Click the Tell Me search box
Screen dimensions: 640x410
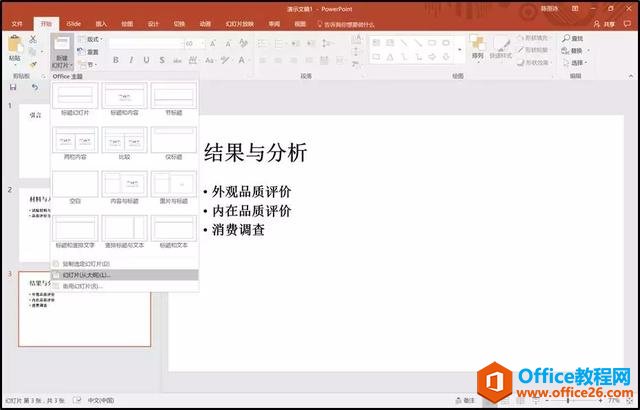point(346,24)
